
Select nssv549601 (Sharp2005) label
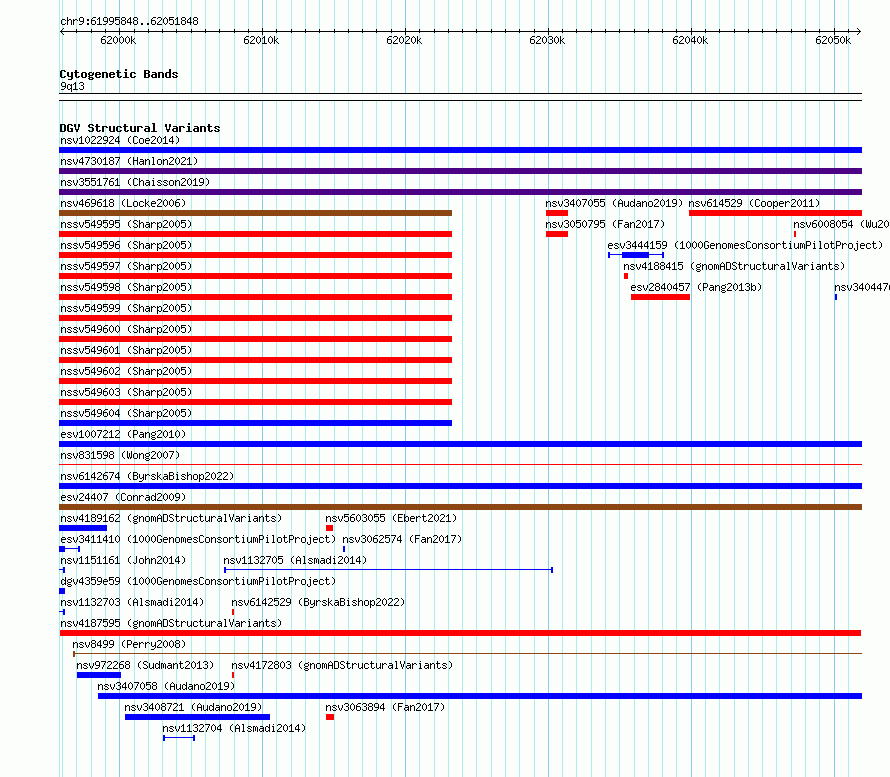click(126, 350)
